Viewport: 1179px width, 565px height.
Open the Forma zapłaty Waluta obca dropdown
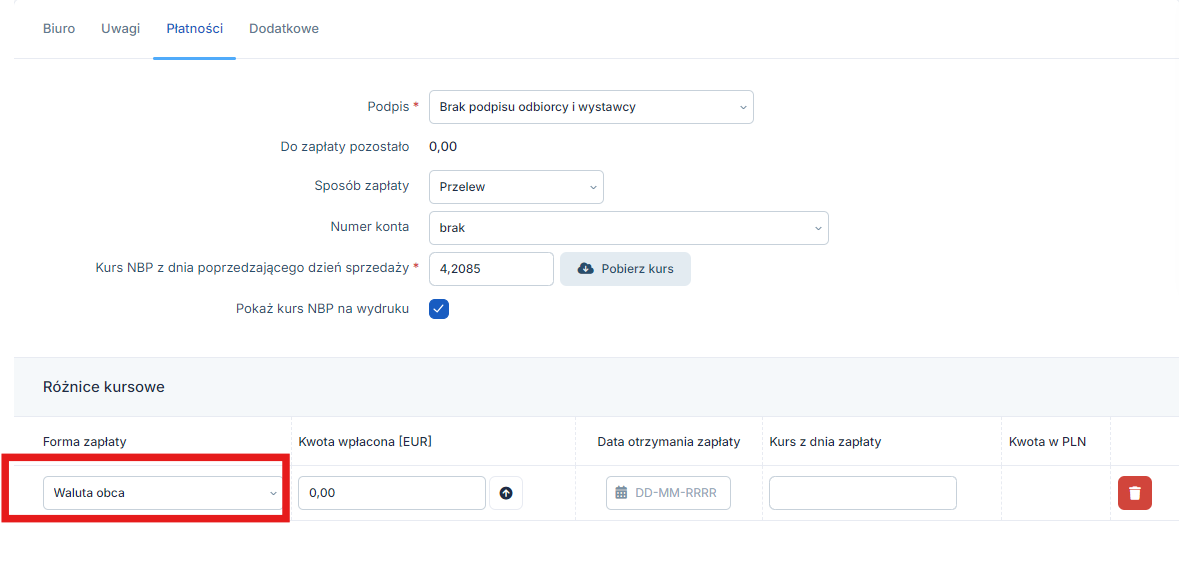162,493
